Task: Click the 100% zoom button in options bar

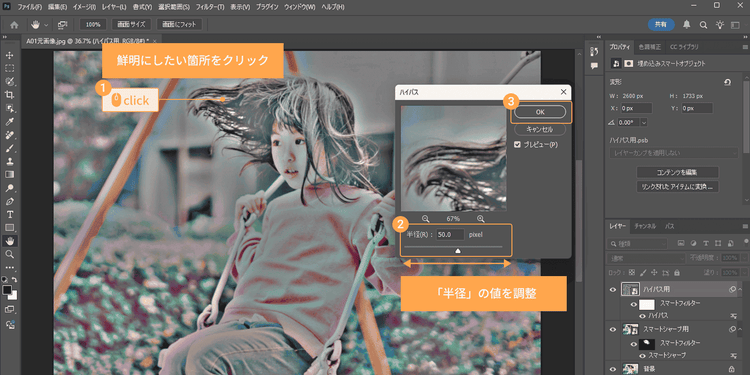Action: pyautogui.click(x=93, y=24)
